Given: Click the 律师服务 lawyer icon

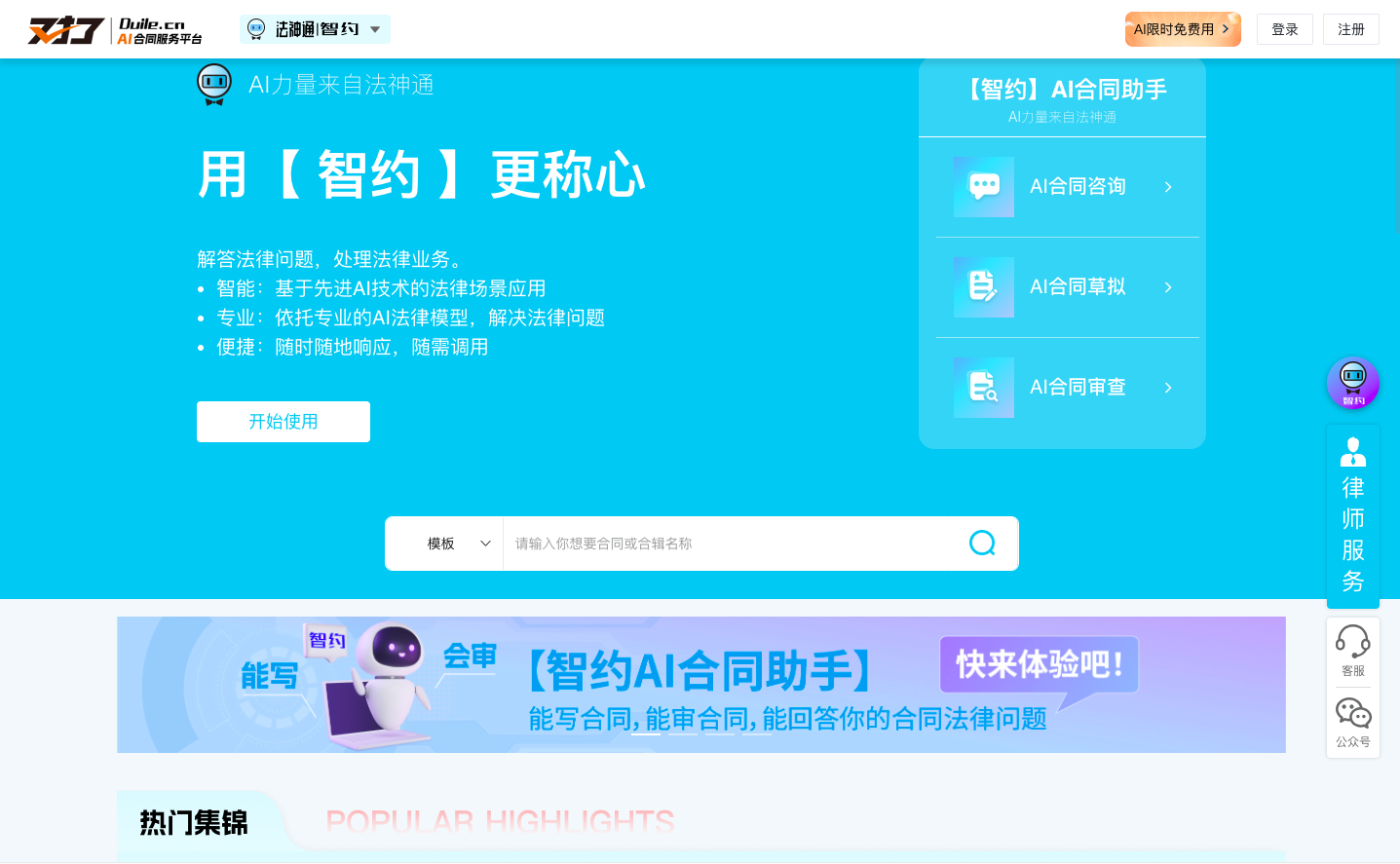Looking at the screenshot, I should 1353,452.
